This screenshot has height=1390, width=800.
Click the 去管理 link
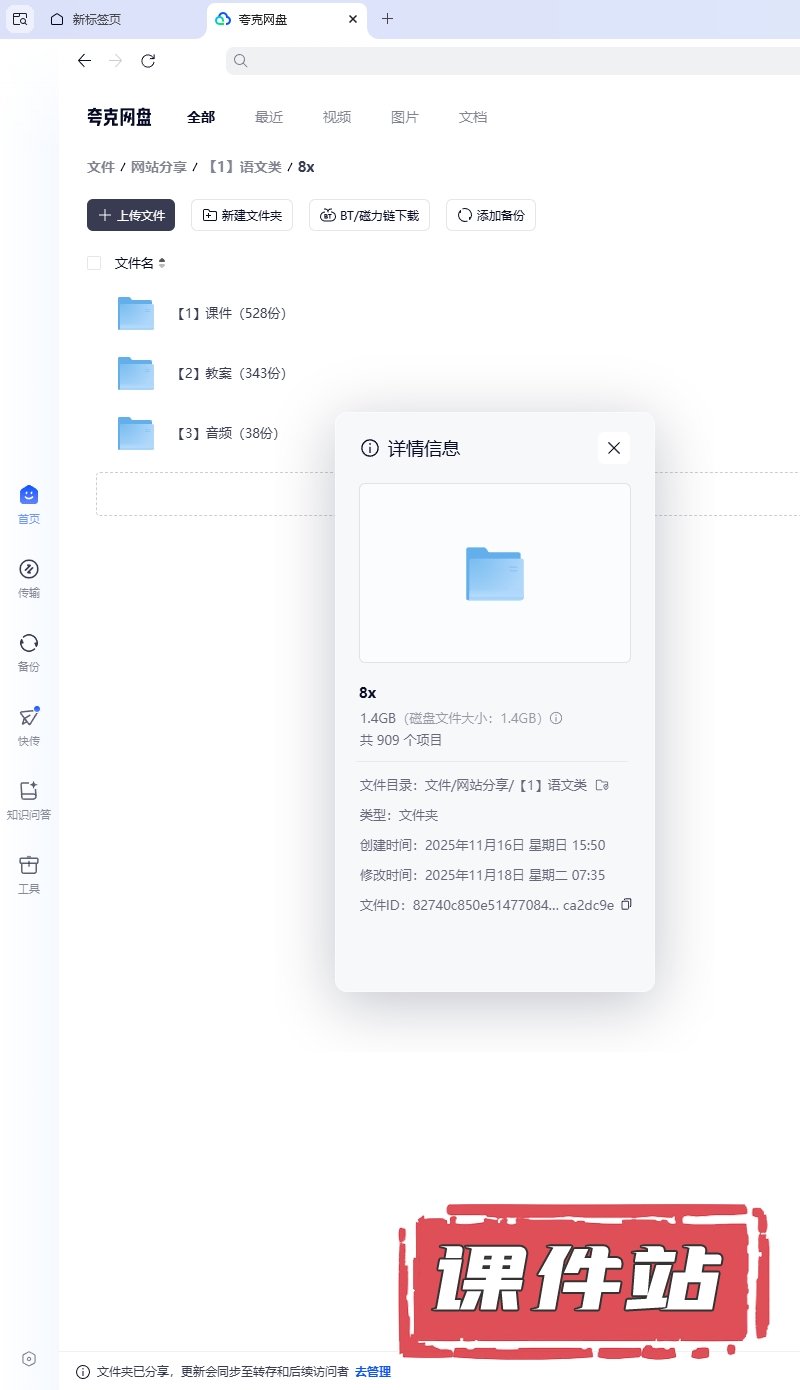tap(373, 1371)
